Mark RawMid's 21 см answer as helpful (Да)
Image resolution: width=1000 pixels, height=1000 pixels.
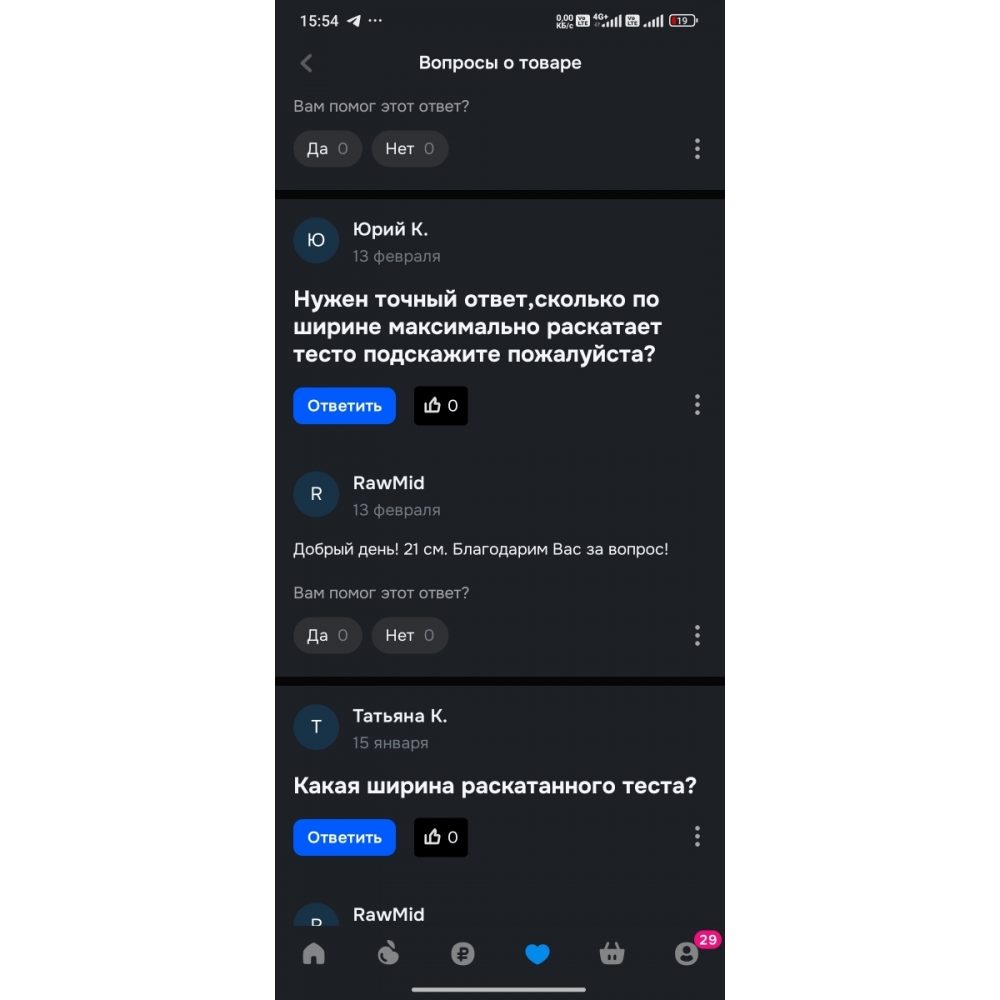[x=327, y=636]
